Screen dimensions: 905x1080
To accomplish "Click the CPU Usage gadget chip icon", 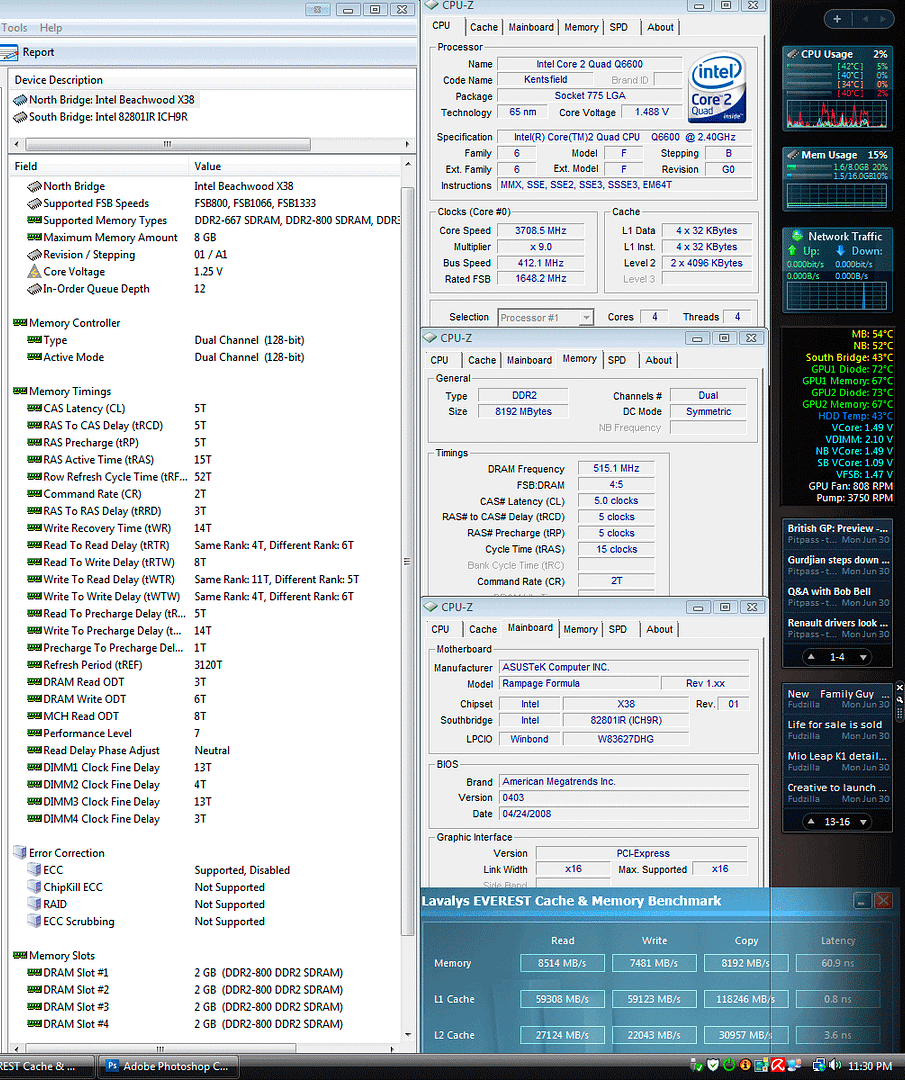I will (793, 54).
